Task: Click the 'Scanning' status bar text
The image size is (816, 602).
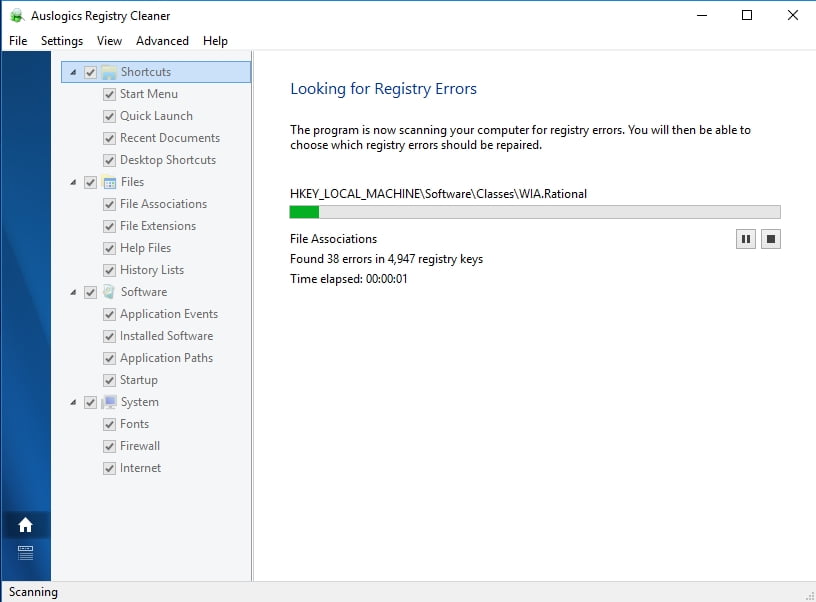Action: pos(33,592)
